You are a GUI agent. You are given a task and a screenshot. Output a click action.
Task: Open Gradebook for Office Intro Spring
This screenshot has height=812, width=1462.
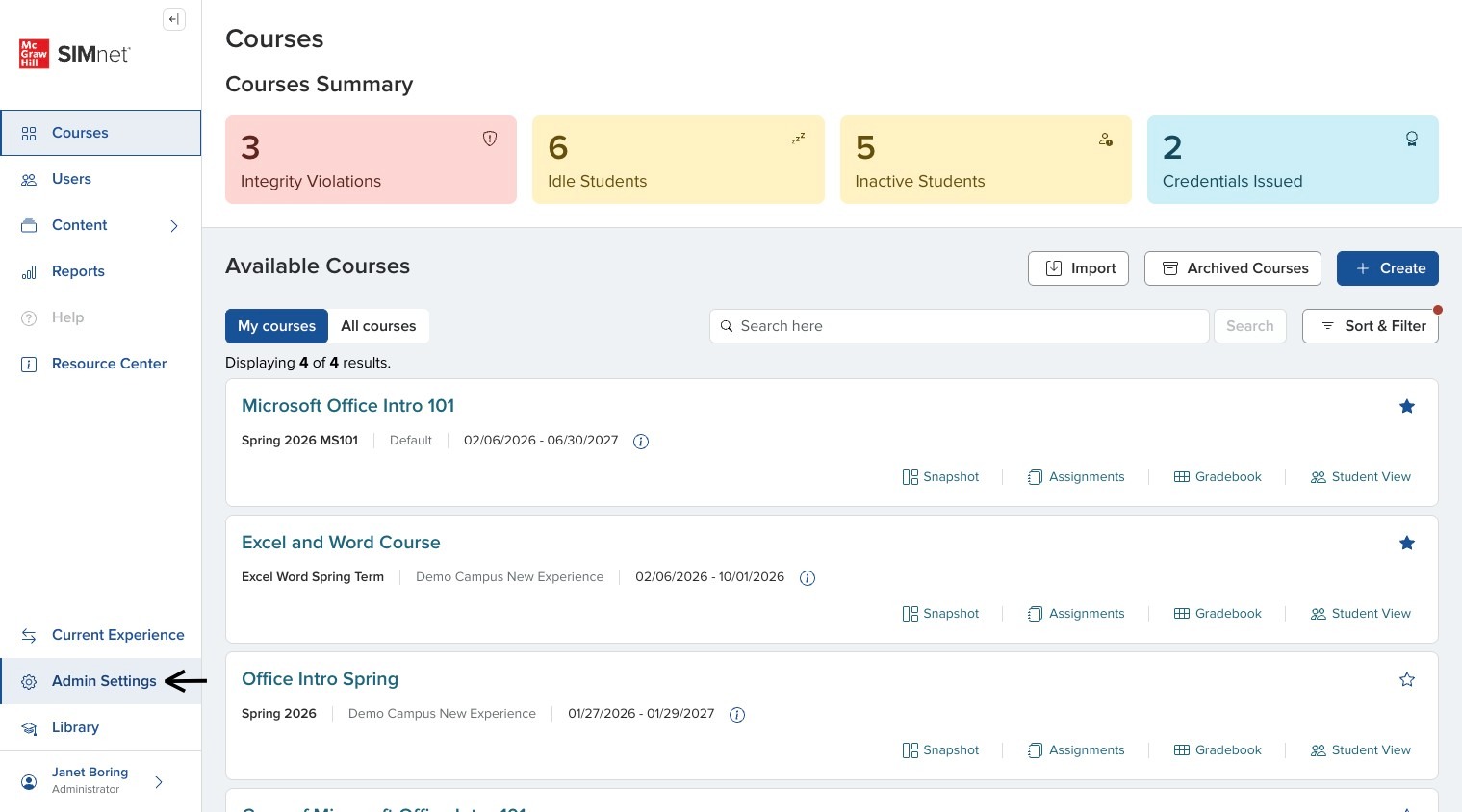(1218, 750)
